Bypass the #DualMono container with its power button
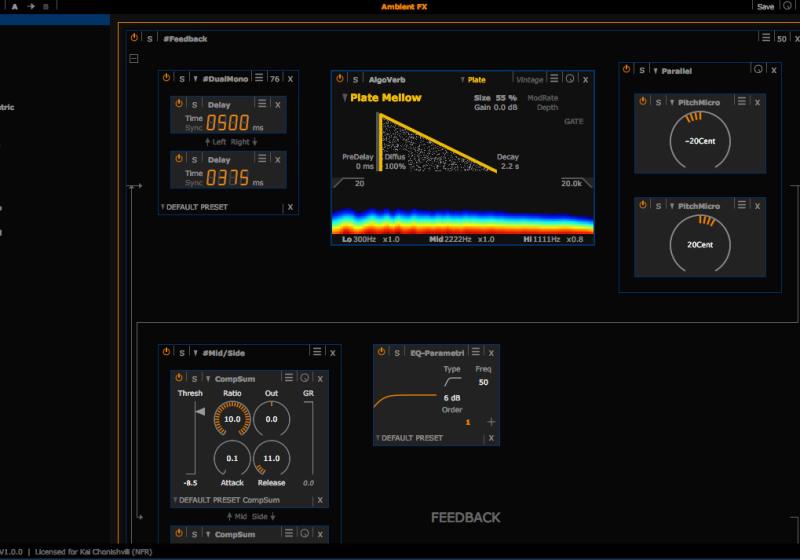Screen dimensions: 800x560 click(x=166, y=78)
